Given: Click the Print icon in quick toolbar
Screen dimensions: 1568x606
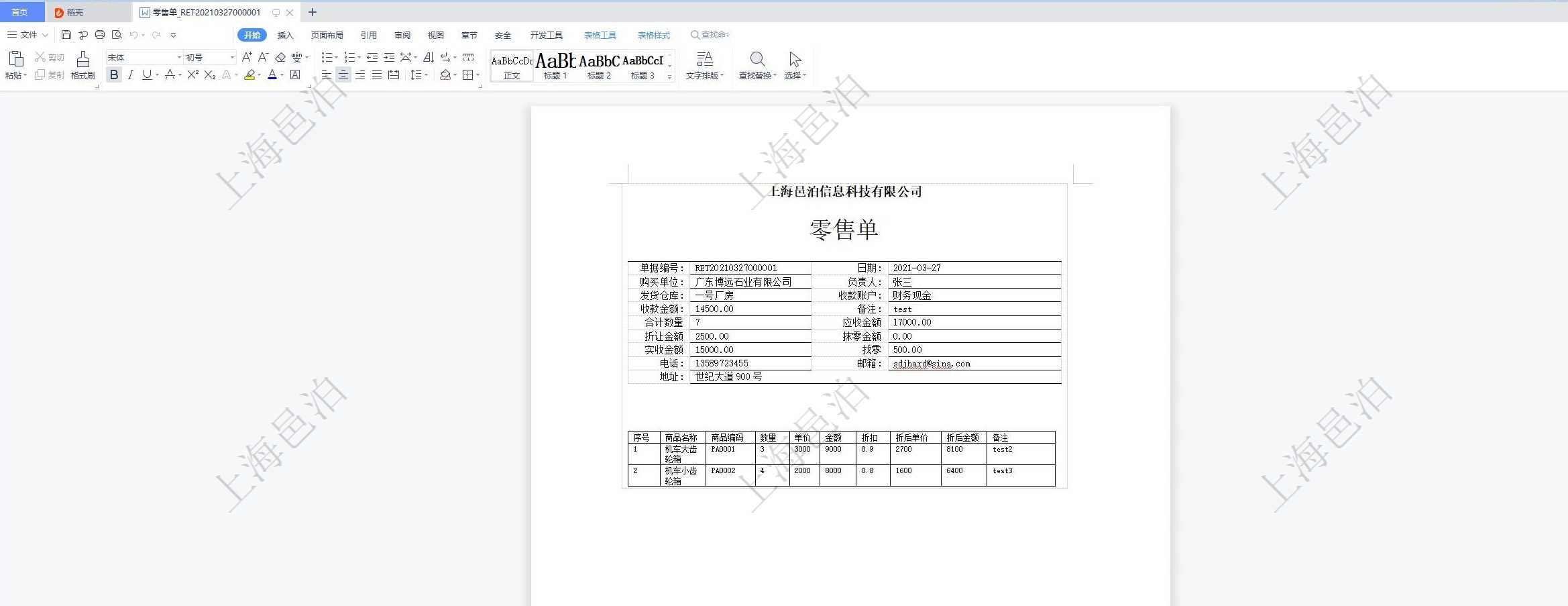Looking at the screenshot, I should 100,35.
